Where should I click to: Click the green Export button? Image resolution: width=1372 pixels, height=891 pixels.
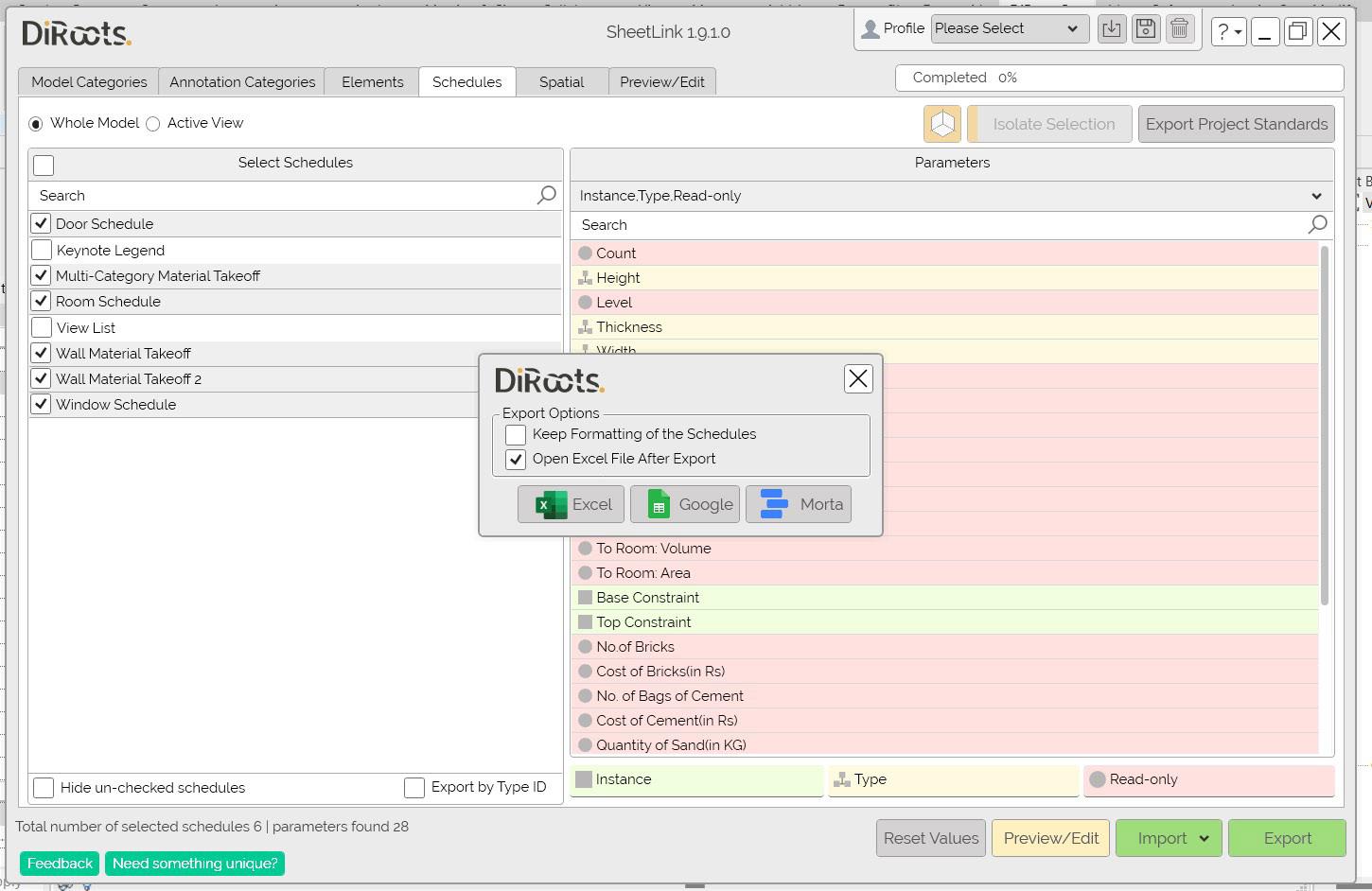click(x=1287, y=838)
